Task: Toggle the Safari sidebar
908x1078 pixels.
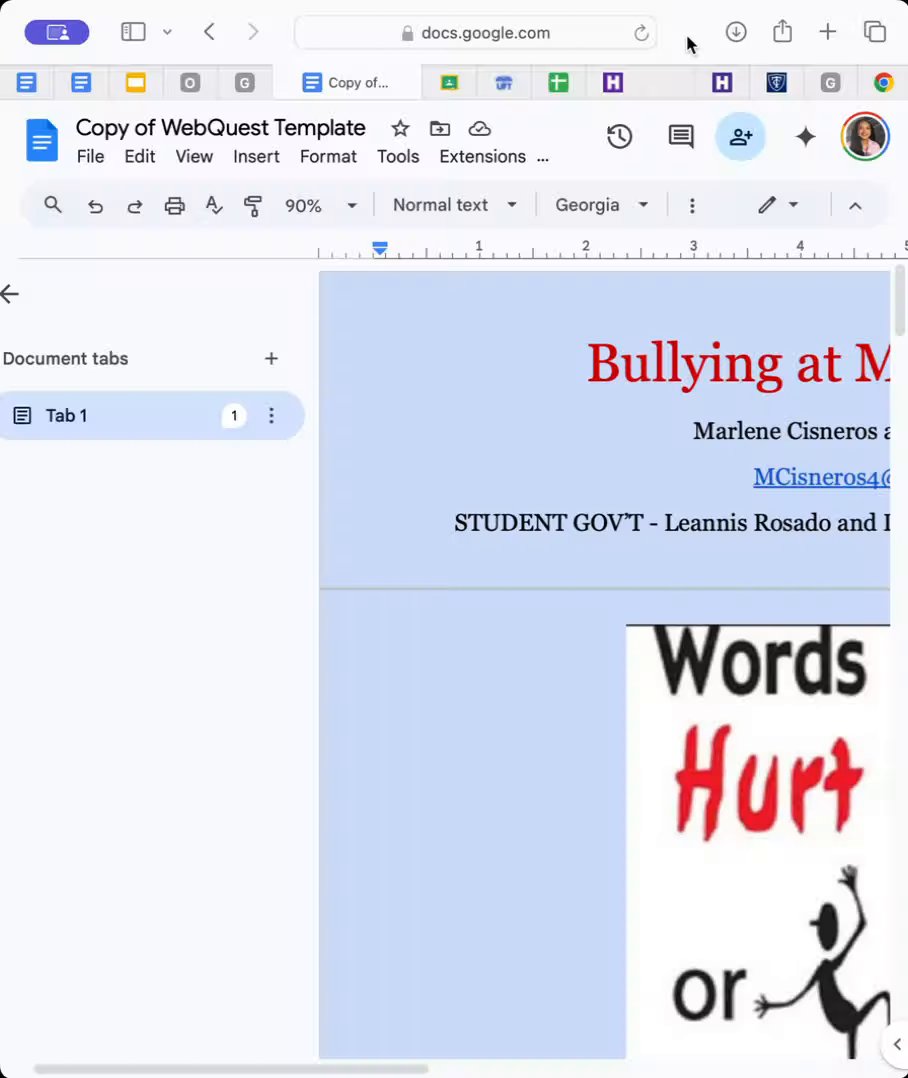Action: click(x=133, y=32)
